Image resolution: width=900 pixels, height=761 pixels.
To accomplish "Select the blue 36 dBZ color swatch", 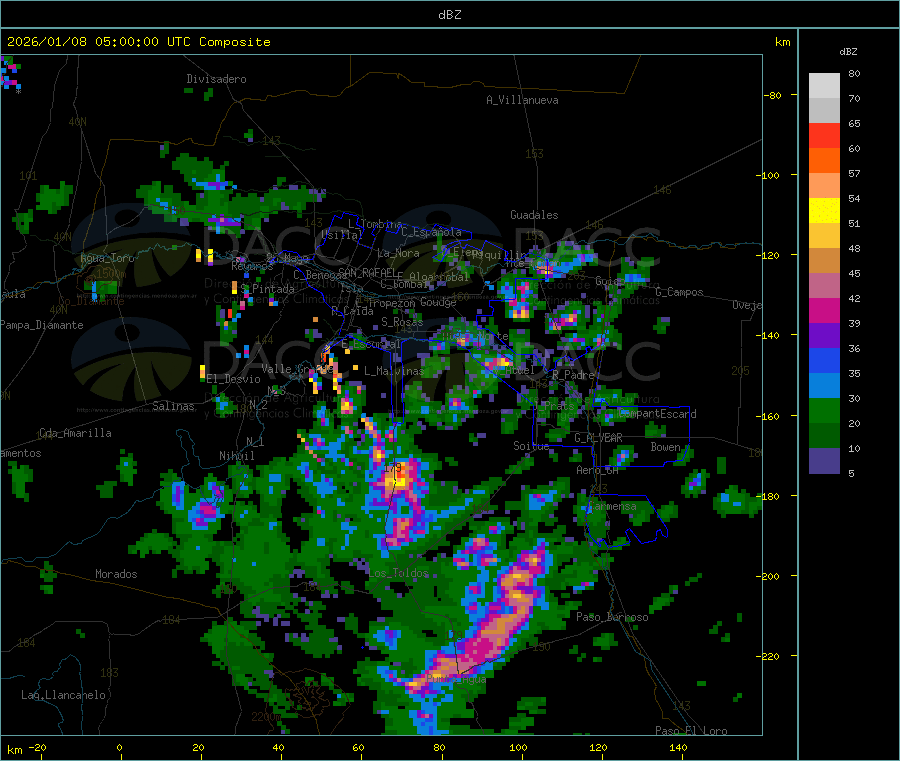I will (x=824, y=360).
